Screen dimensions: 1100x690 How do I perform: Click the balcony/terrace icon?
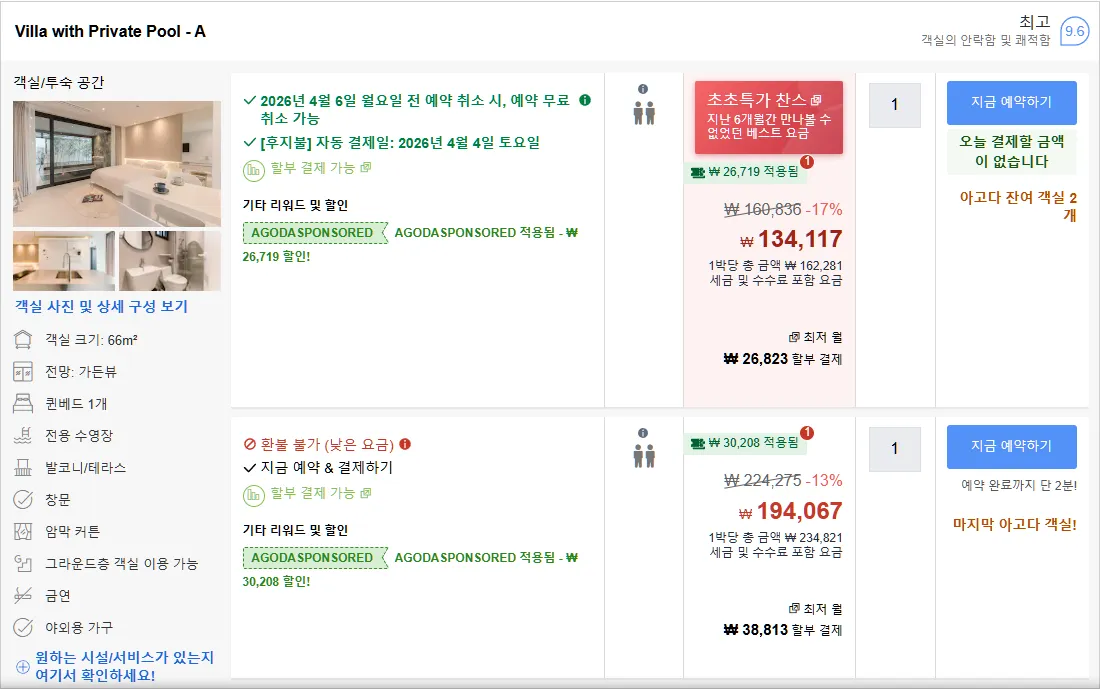(x=23, y=468)
